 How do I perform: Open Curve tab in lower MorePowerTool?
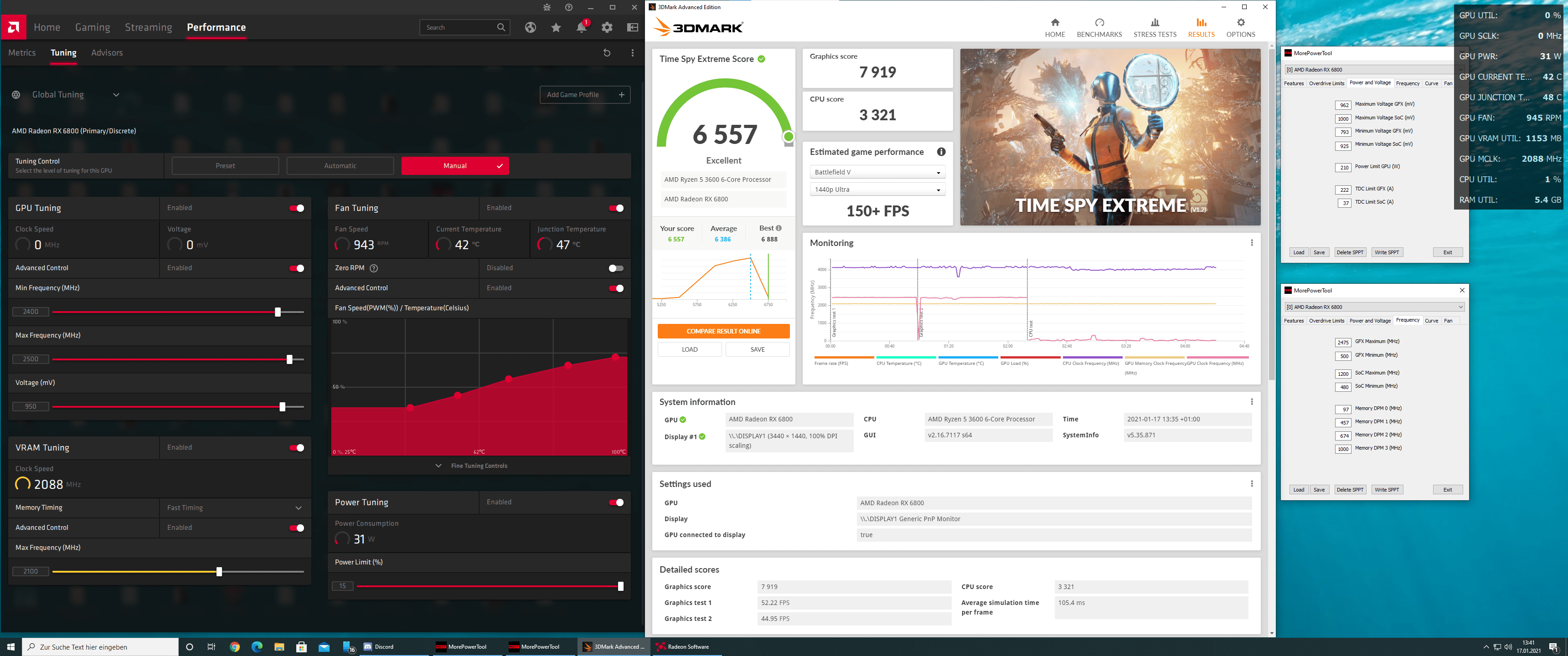point(1432,321)
